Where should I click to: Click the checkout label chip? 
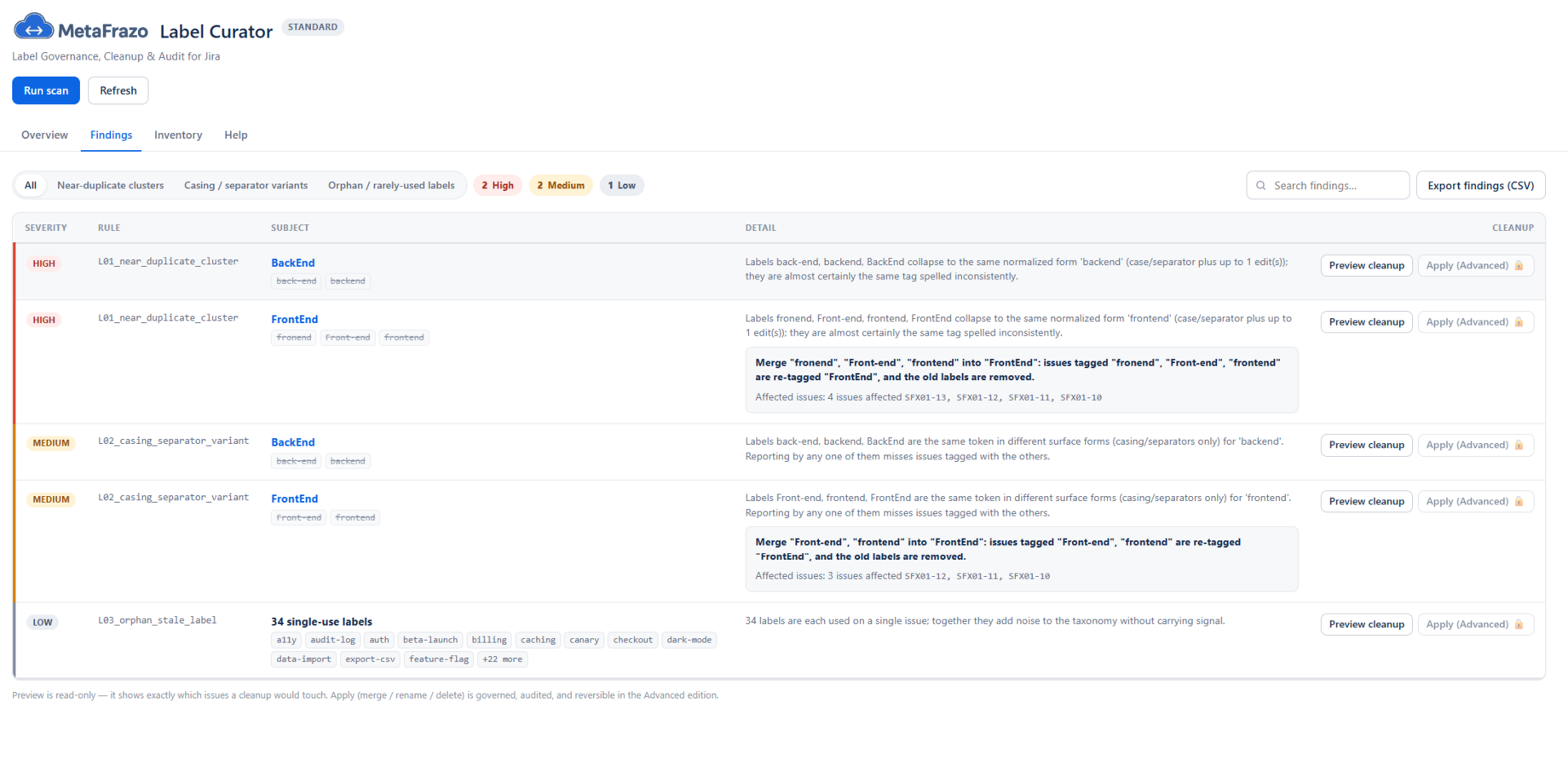click(x=633, y=640)
